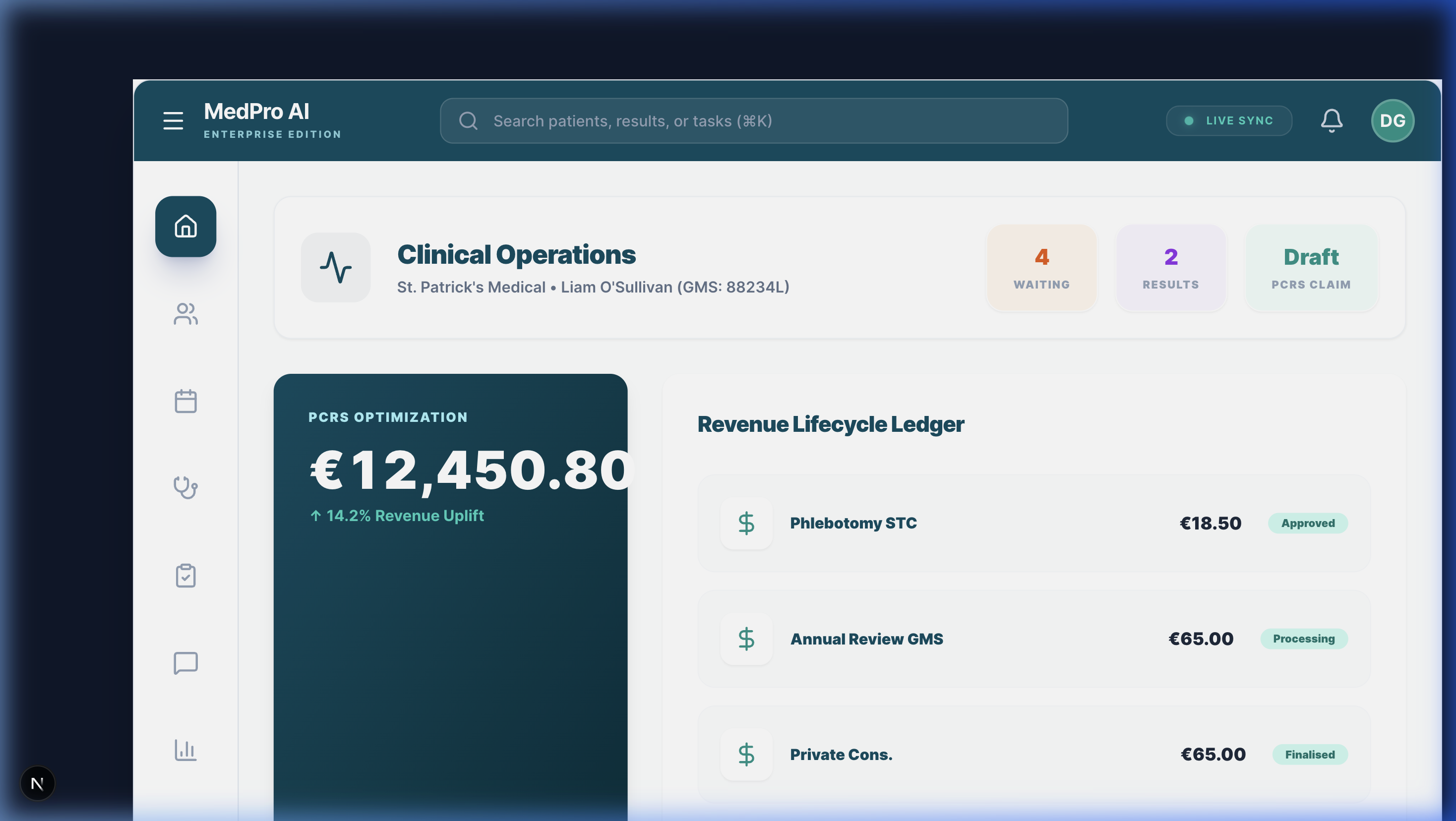View the Analytics bar chart icon
1456x821 pixels.
coord(185,751)
